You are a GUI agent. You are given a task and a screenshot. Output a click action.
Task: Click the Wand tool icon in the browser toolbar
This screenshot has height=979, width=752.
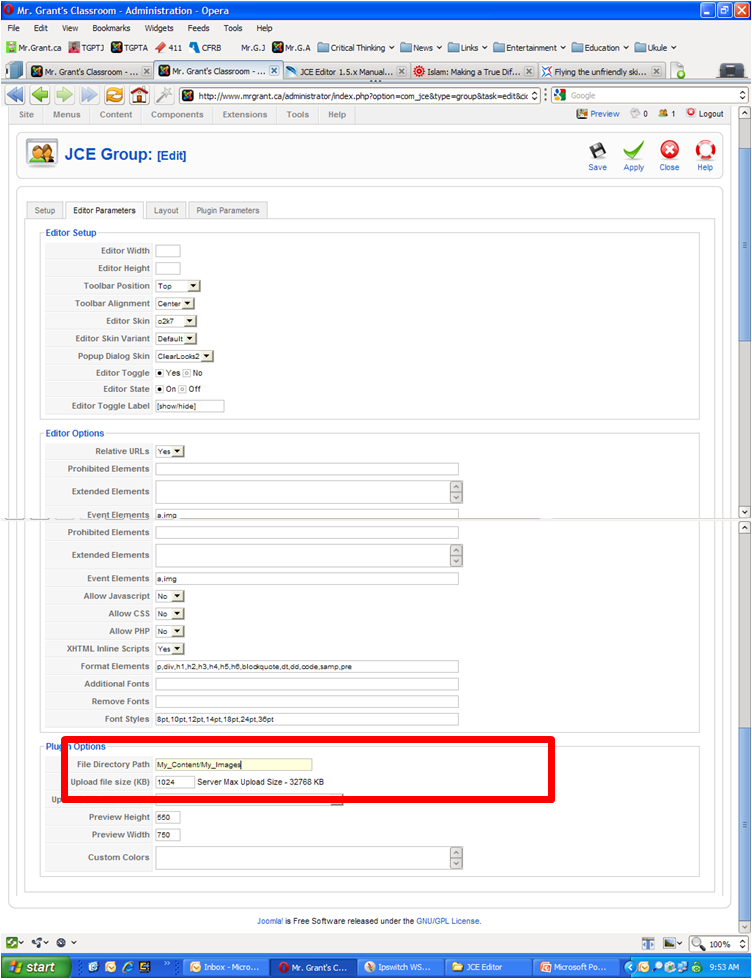pos(165,95)
